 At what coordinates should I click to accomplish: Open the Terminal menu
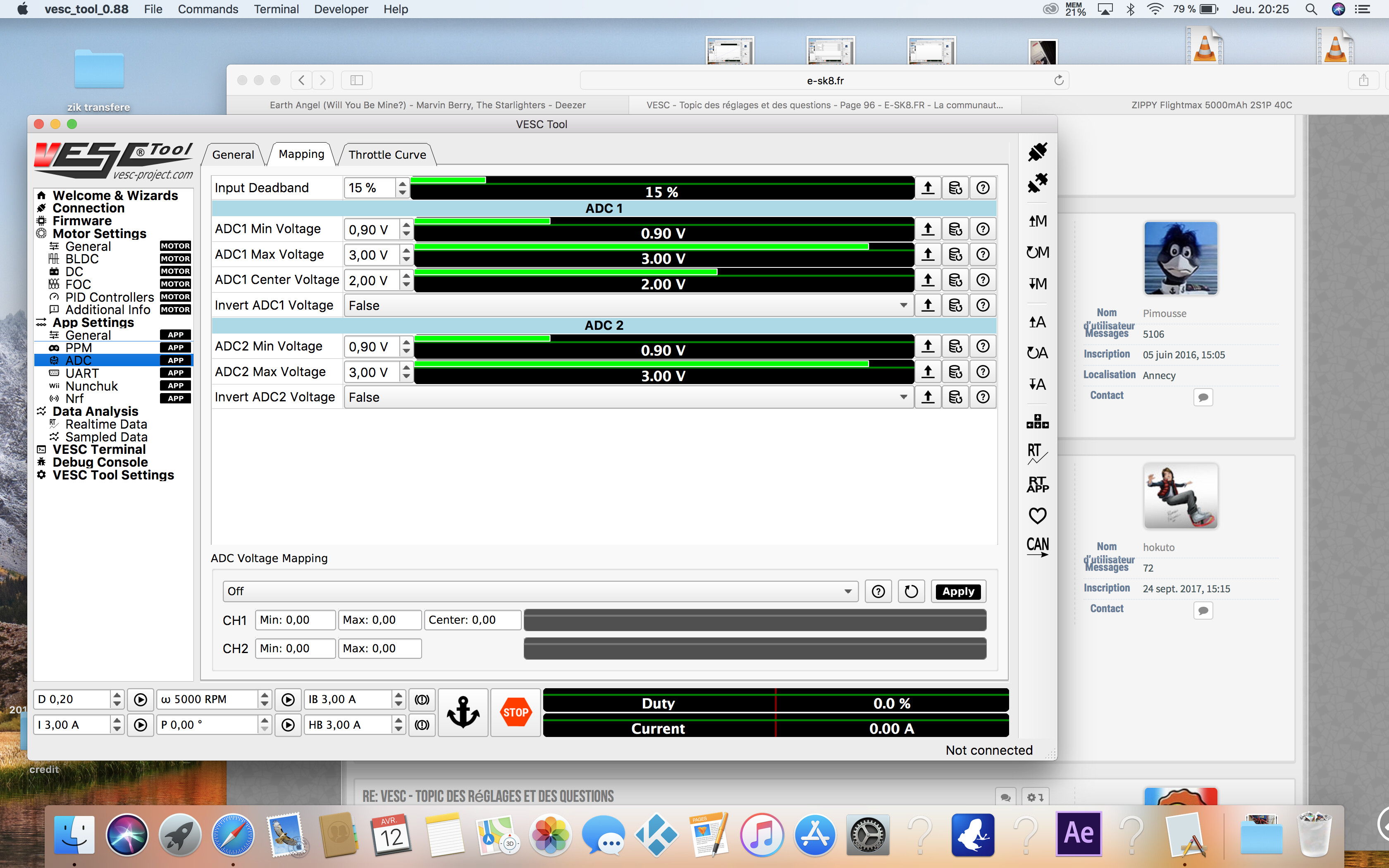click(x=276, y=9)
